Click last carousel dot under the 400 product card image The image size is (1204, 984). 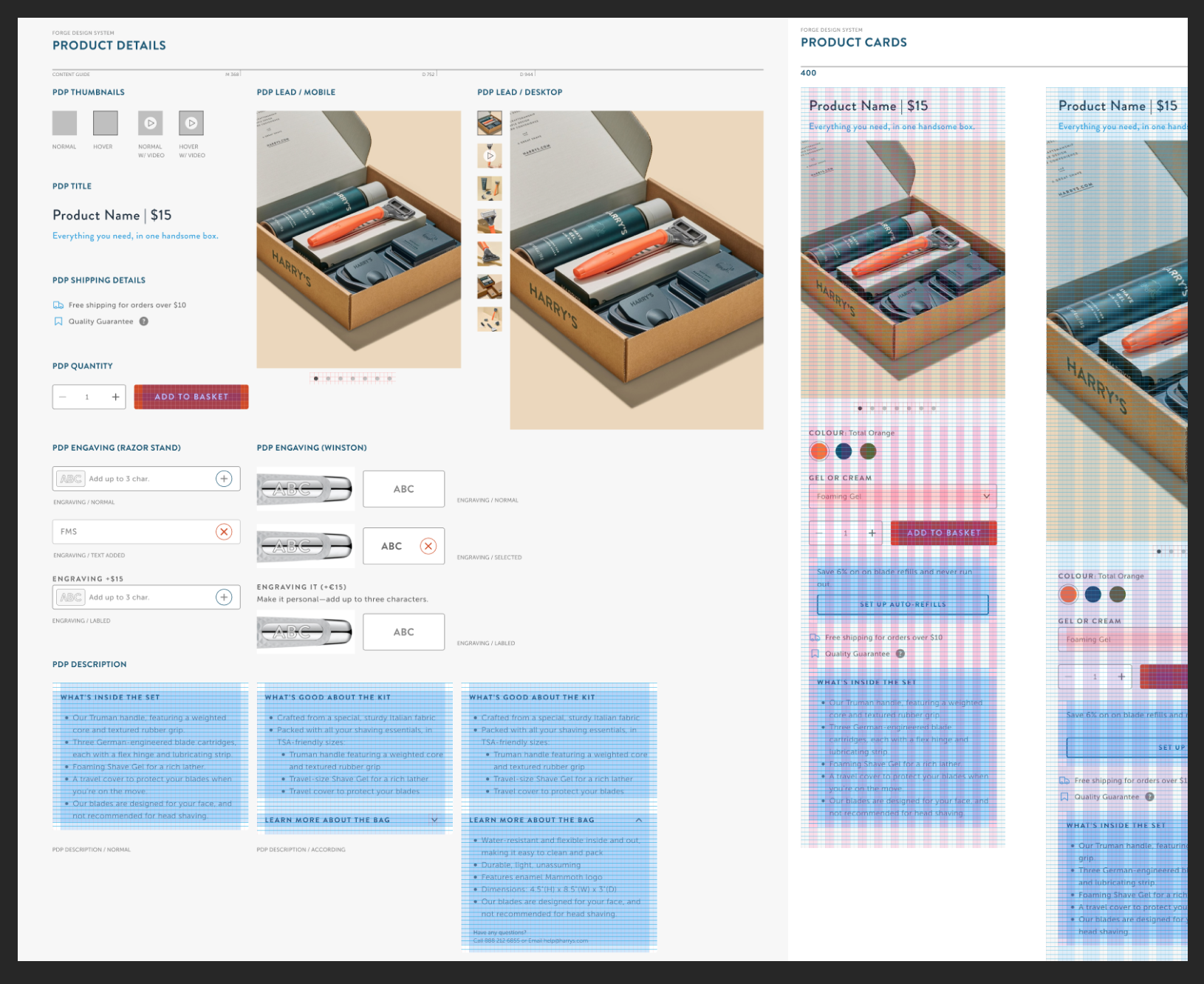tap(934, 408)
